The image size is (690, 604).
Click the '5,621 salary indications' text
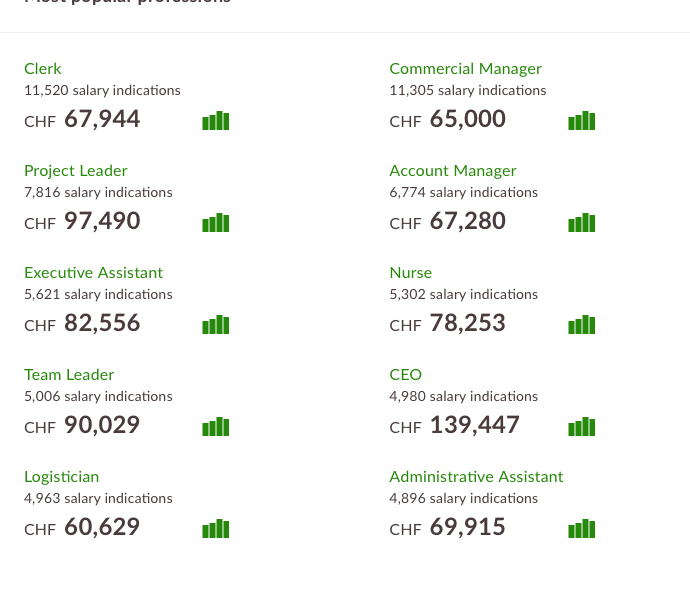tap(98, 295)
